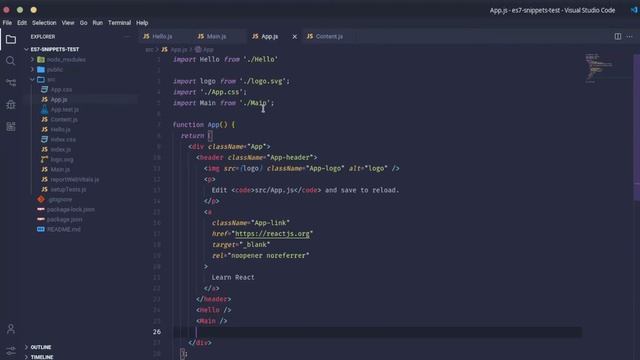Click the "_blank" target value

point(255,245)
